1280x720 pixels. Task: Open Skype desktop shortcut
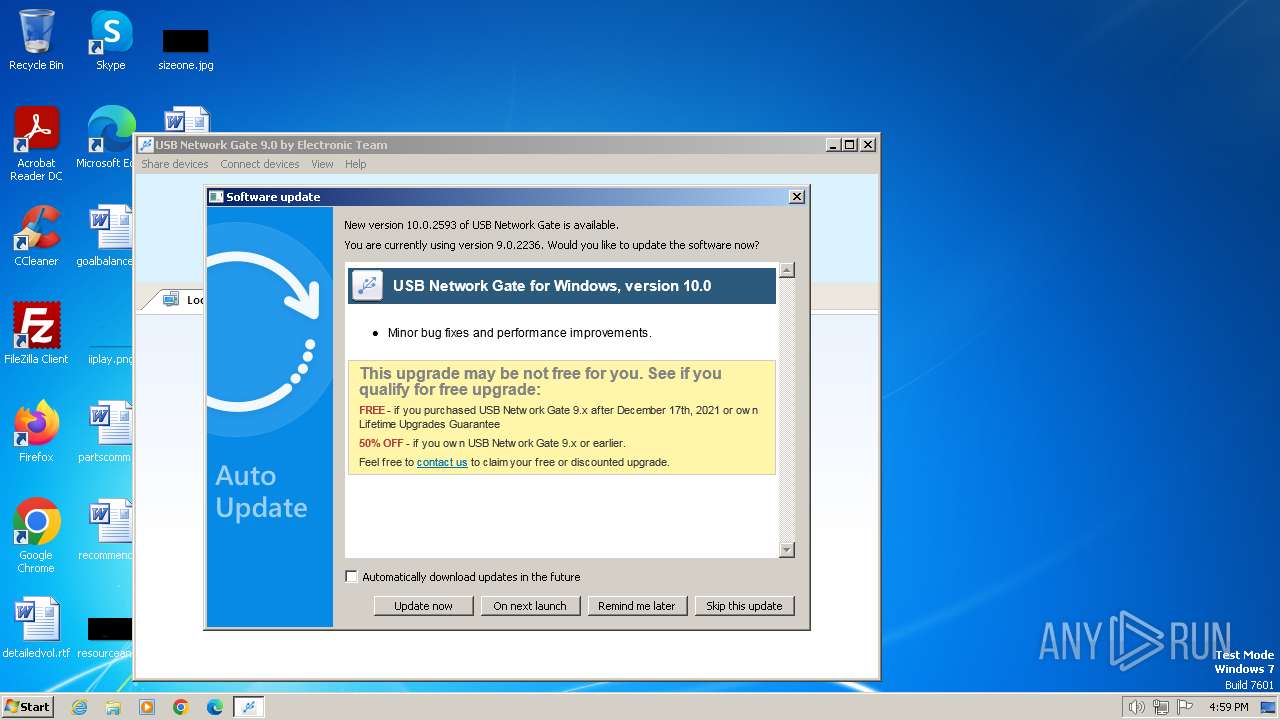click(111, 40)
